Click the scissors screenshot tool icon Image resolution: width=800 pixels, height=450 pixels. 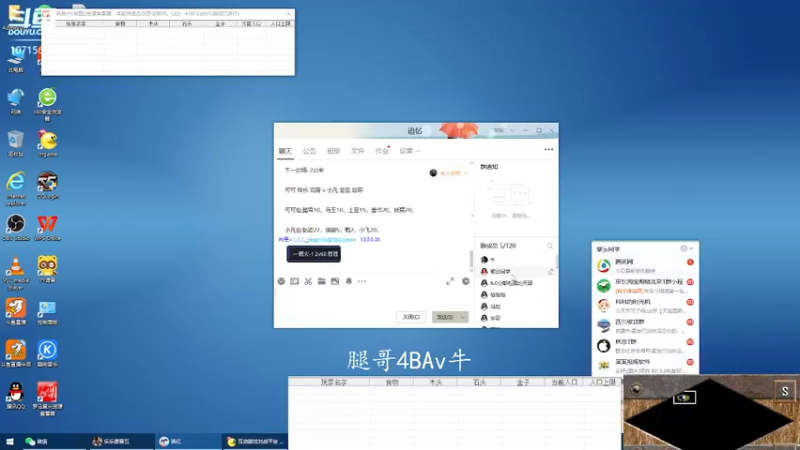308,281
